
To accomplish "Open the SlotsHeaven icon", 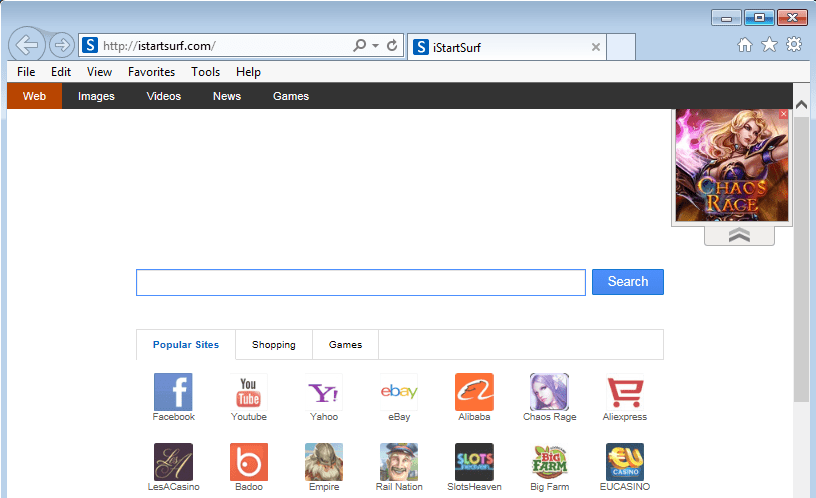I will click(474, 462).
